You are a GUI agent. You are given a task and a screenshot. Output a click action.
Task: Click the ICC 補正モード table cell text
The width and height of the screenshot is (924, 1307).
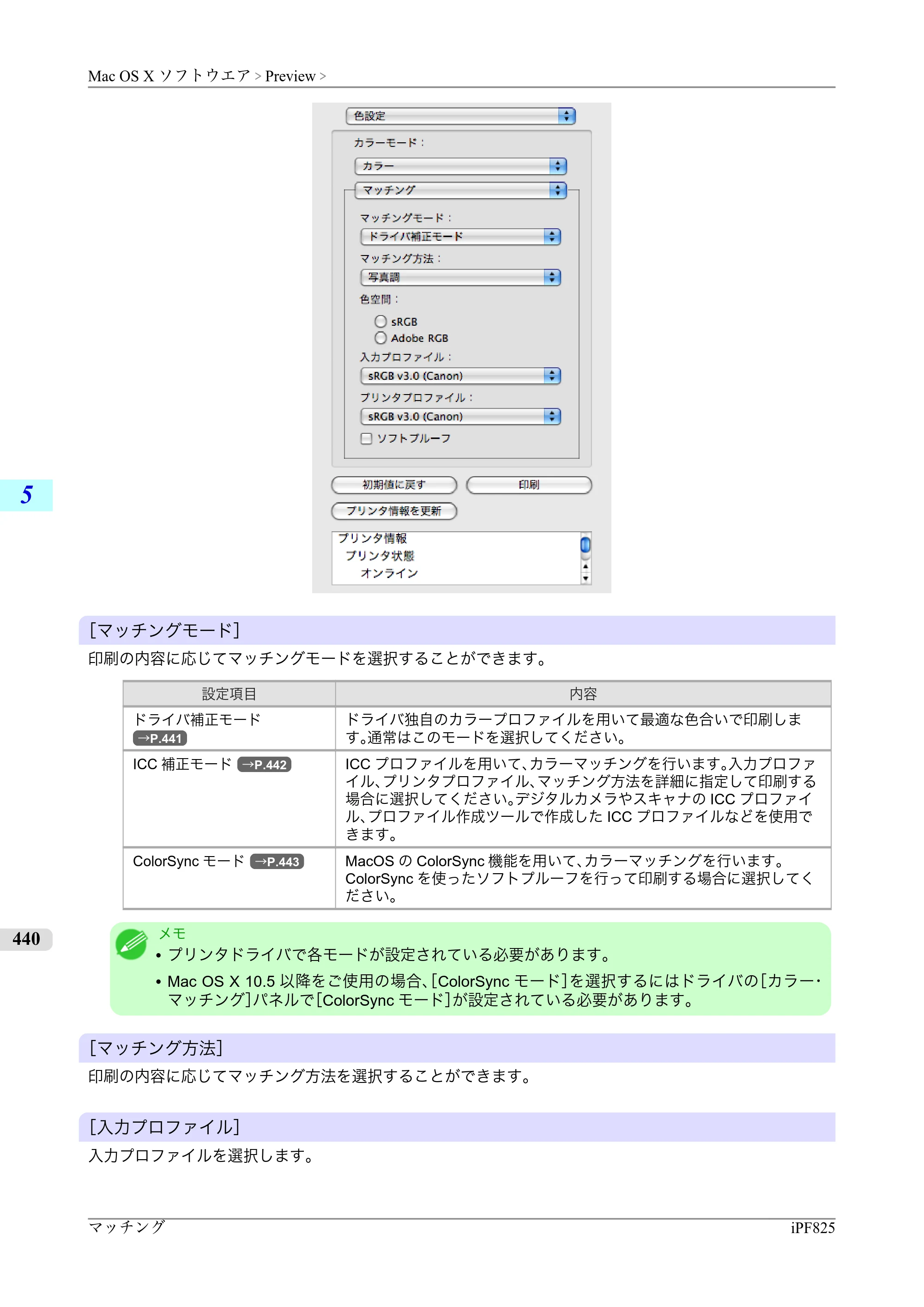pyautogui.click(x=182, y=764)
